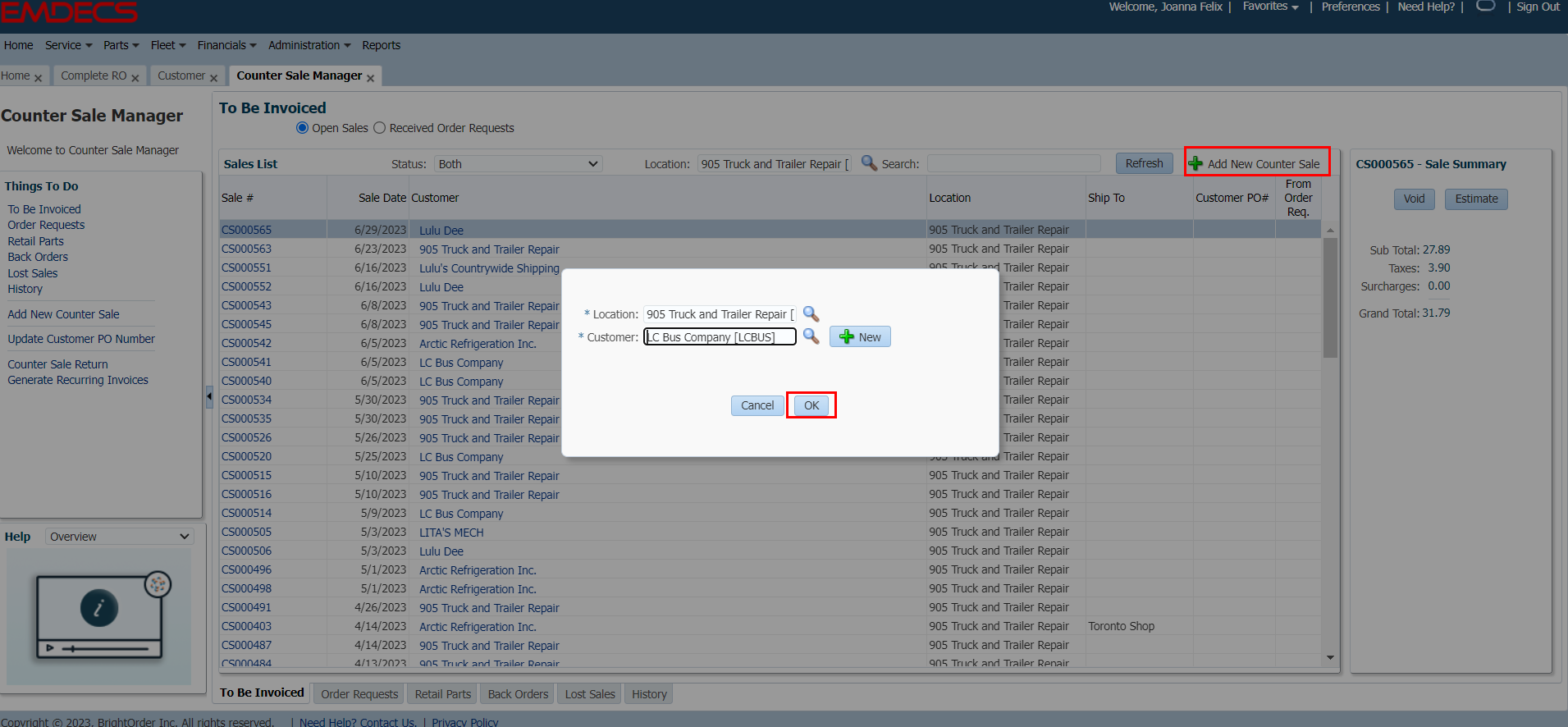1568x727 pixels.
Task: Go to Home in the menu bar
Action: [x=18, y=45]
